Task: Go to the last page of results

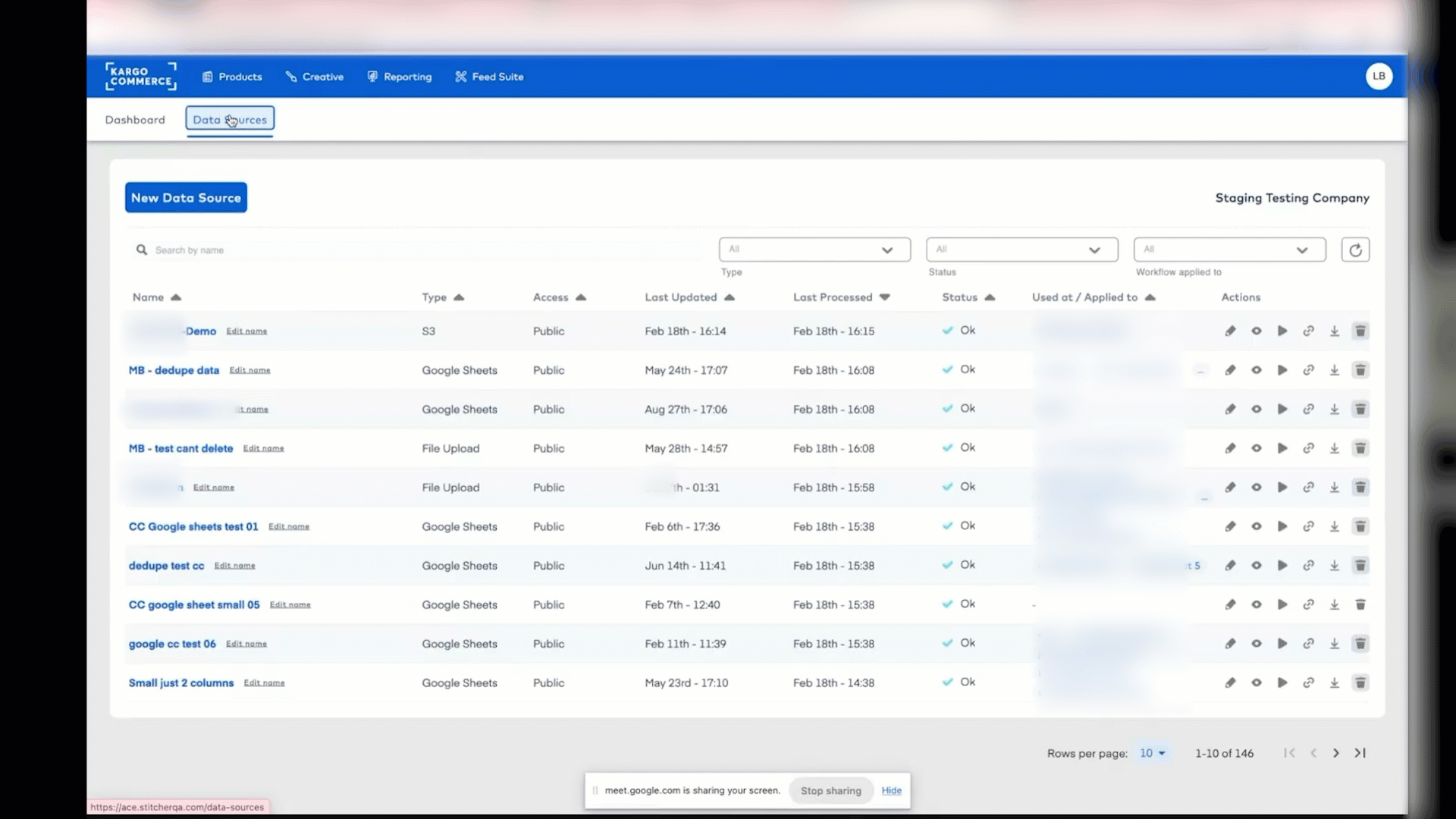Action: click(1360, 753)
